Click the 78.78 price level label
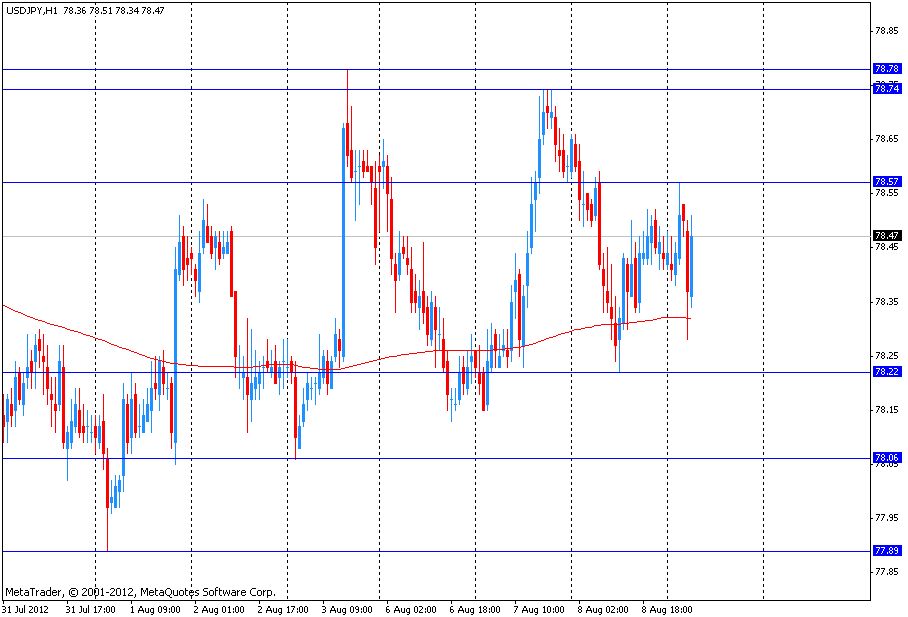 [x=886, y=69]
